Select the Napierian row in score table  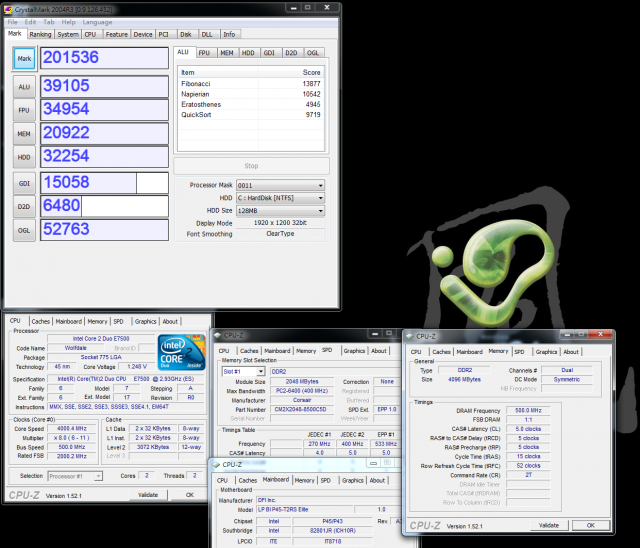[x=251, y=94]
